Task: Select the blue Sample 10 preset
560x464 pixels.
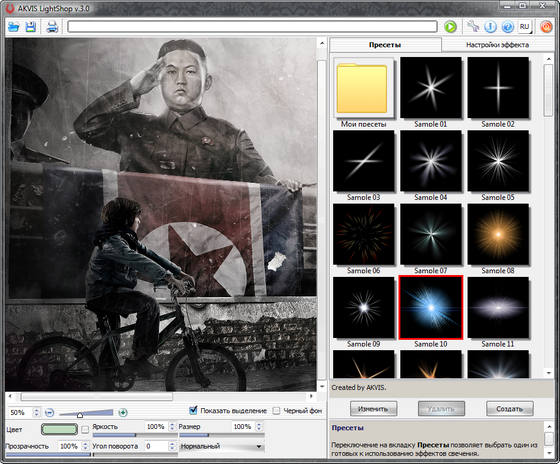Action: pyautogui.click(x=431, y=308)
